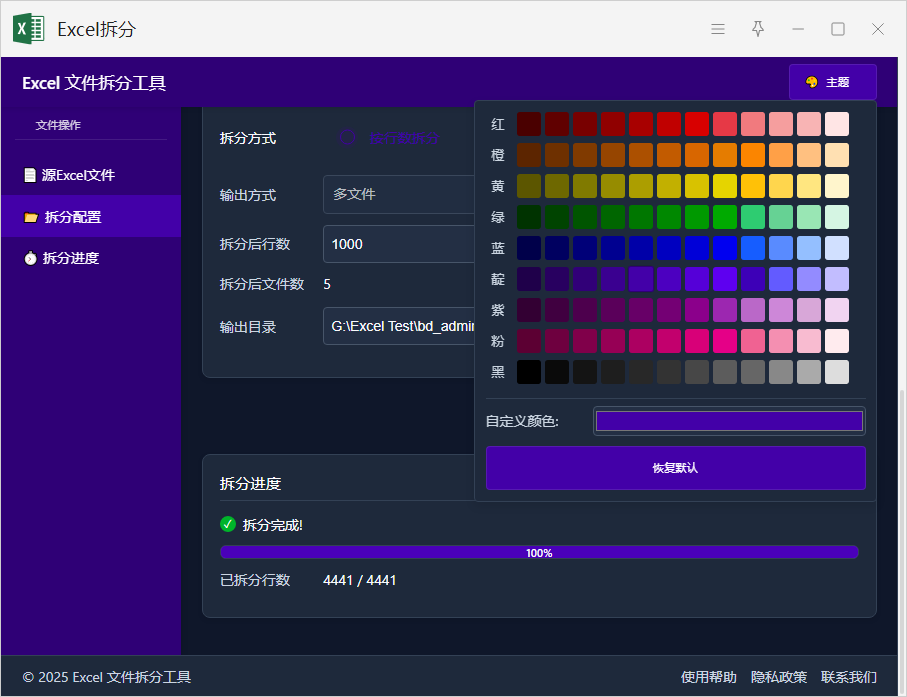Open the hamburger menu in title bar

pos(718,29)
